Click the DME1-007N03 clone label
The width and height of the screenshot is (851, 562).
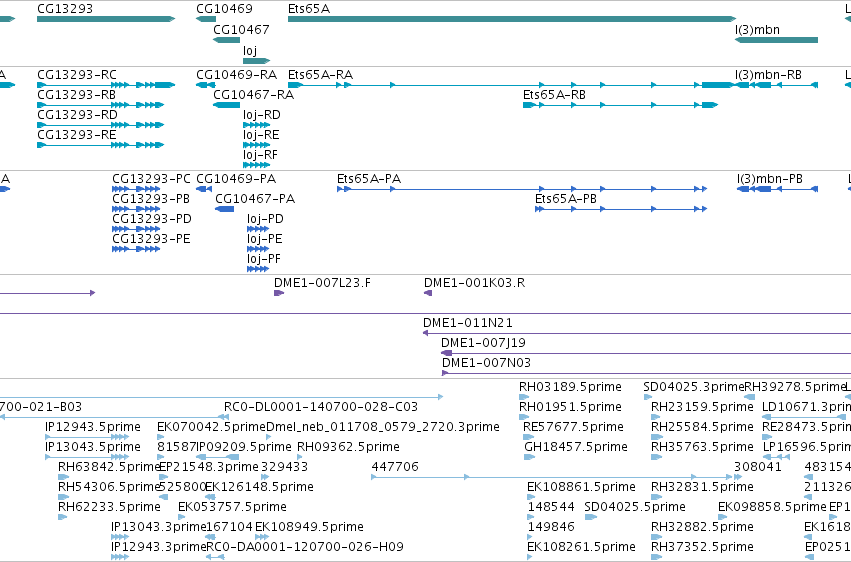[x=486, y=363]
